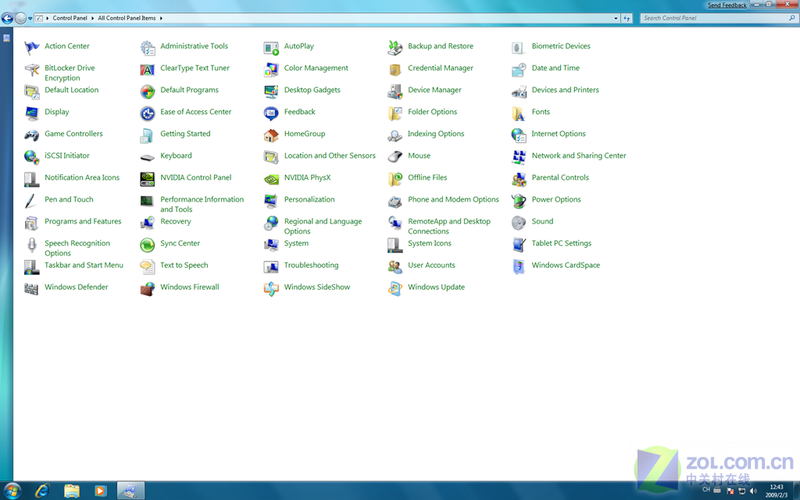Open Desktop Gadgets link
The width and height of the screenshot is (800, 500).
coord(312,90)
